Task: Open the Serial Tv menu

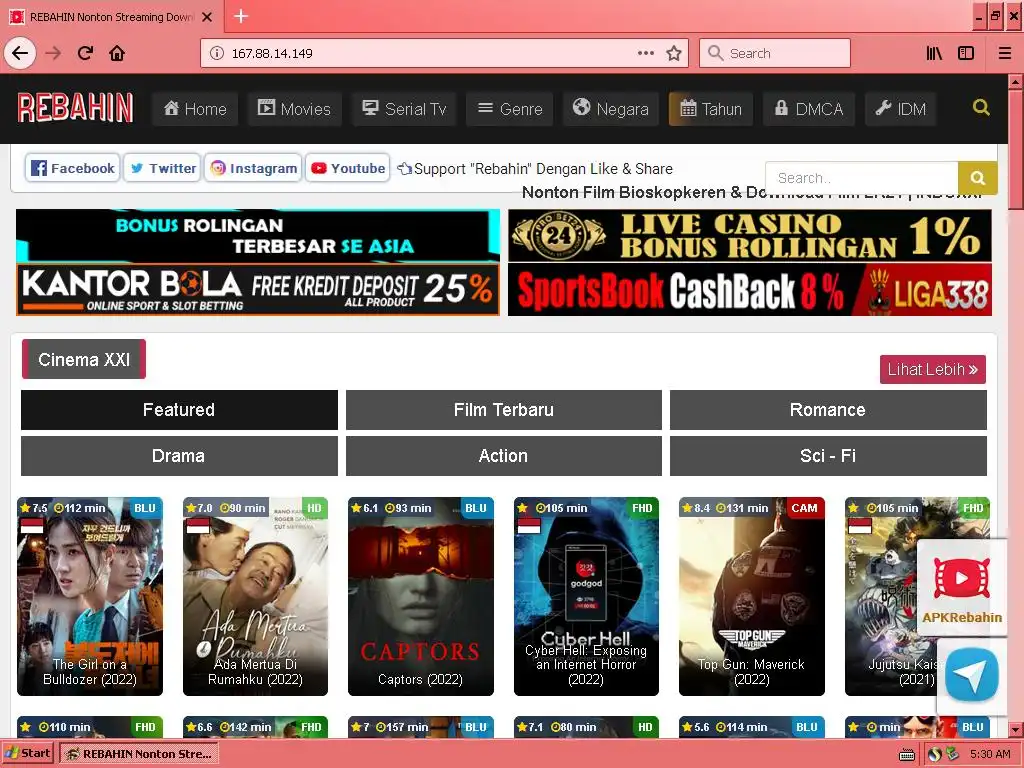Action: (x=404, y=108)
